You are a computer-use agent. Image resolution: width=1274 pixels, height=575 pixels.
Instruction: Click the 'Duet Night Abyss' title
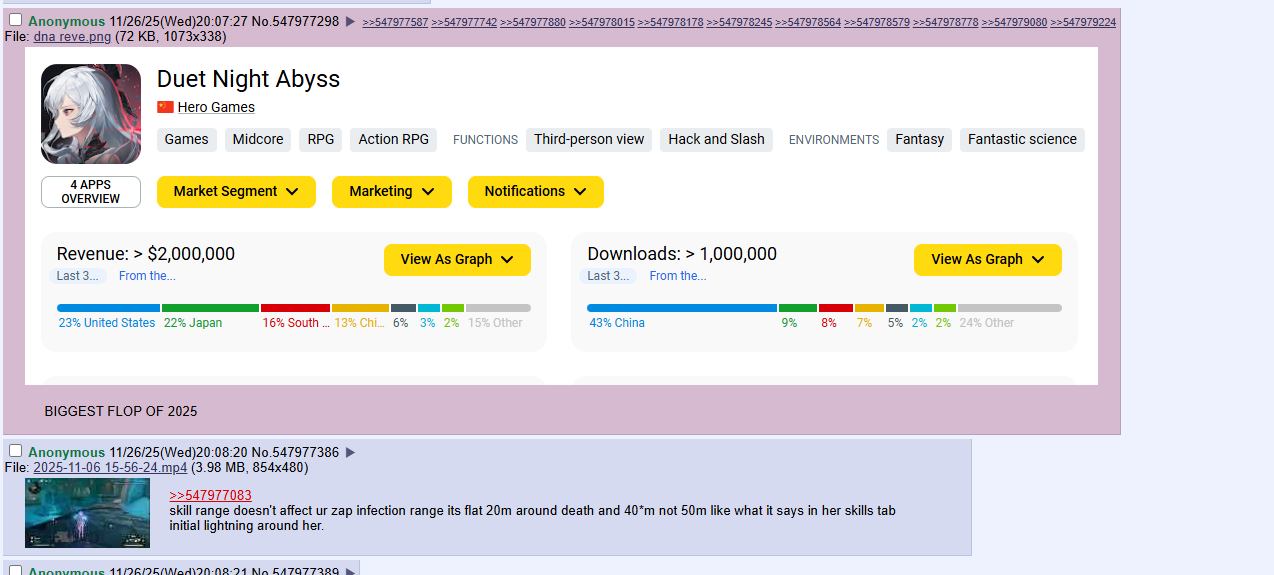[x=248, y=79]
